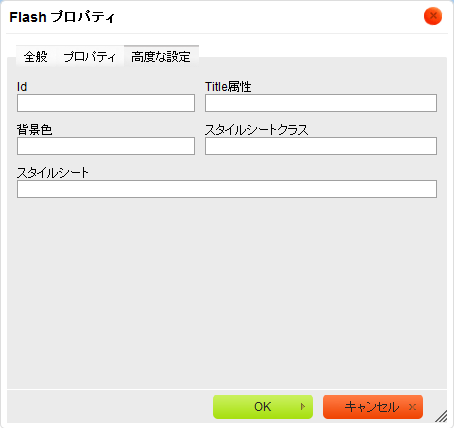Click the キャンセル button

click(373, 407)
